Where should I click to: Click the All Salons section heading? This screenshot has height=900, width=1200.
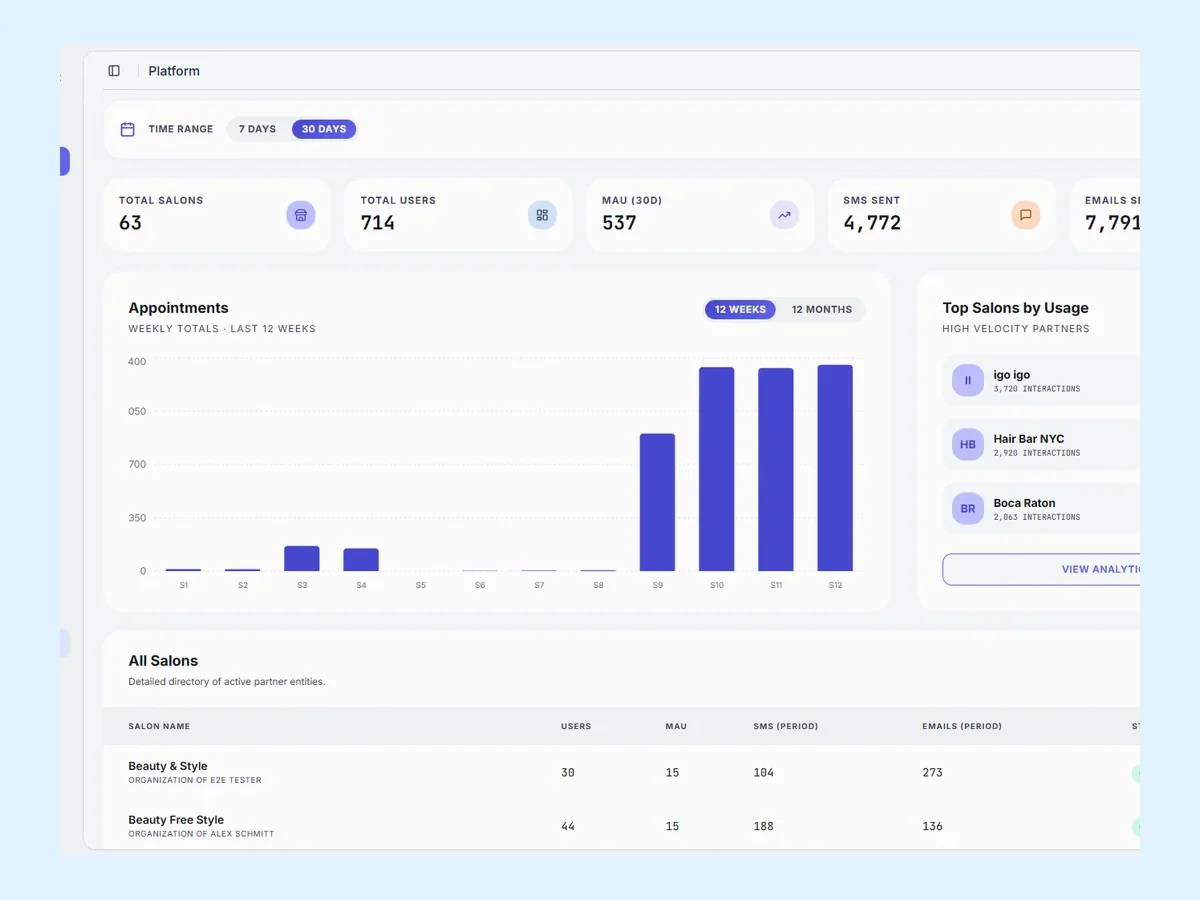point(163,661)
